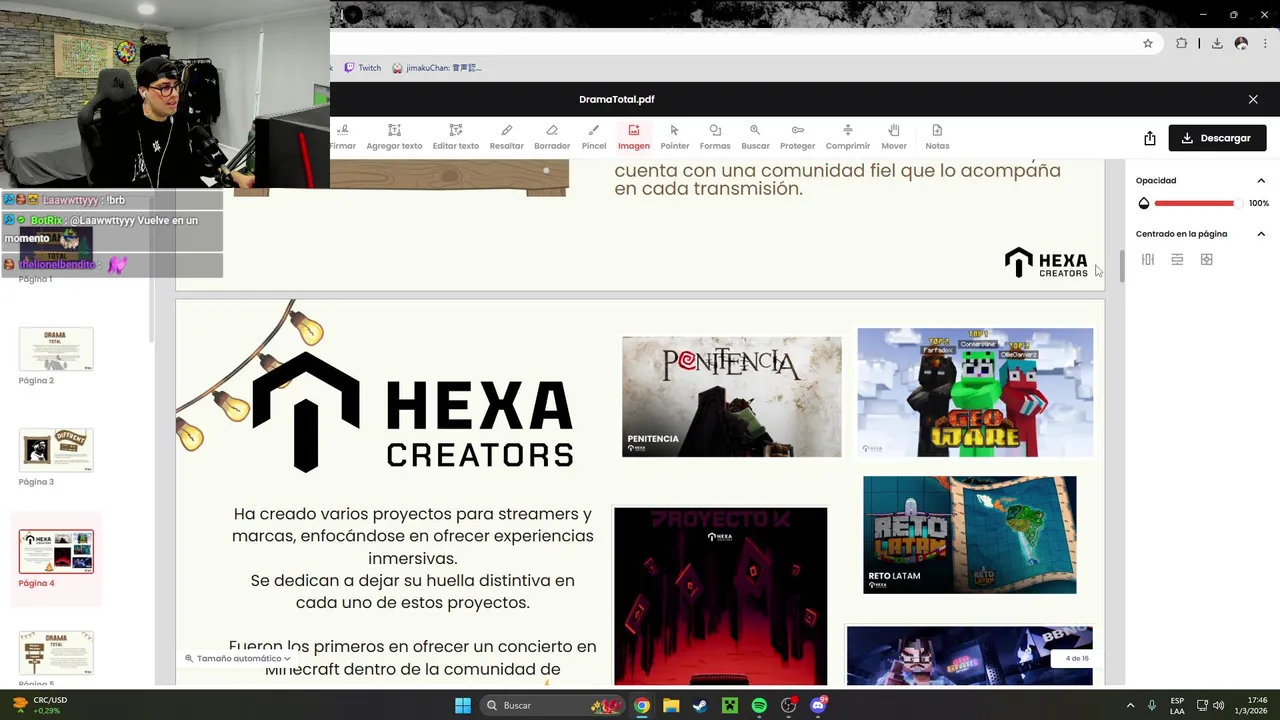This screenshot has width=1280, height=720.
Task: Open the Proteger tool
Action: coord(797,137)
